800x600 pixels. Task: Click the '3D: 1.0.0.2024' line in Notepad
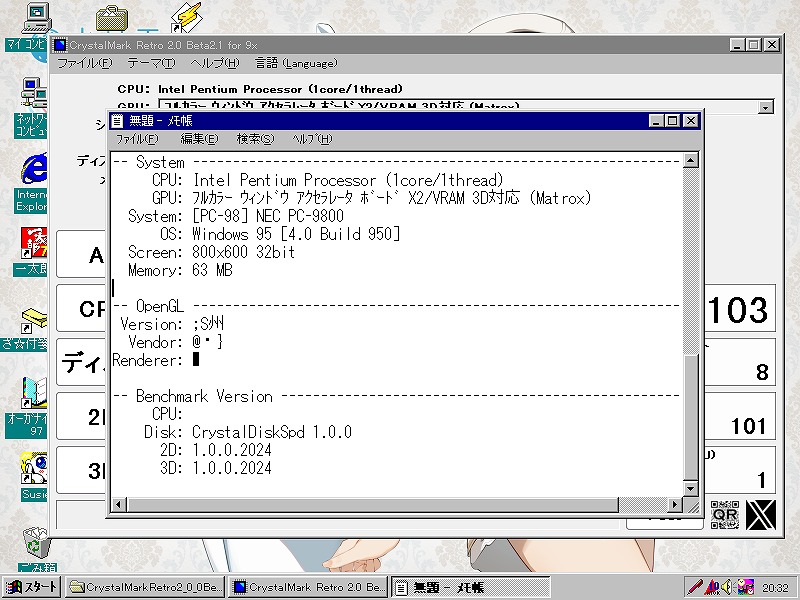pyautogui.click(x=215, y=468)
